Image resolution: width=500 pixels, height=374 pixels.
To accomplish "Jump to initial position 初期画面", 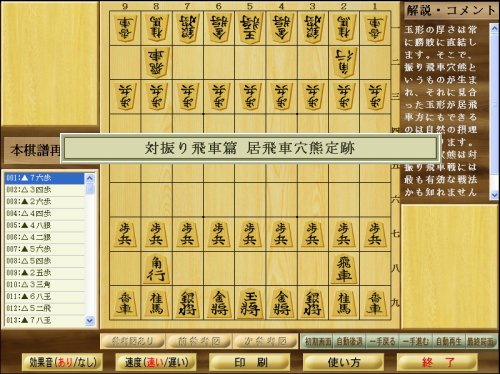I will click(318, 342).
